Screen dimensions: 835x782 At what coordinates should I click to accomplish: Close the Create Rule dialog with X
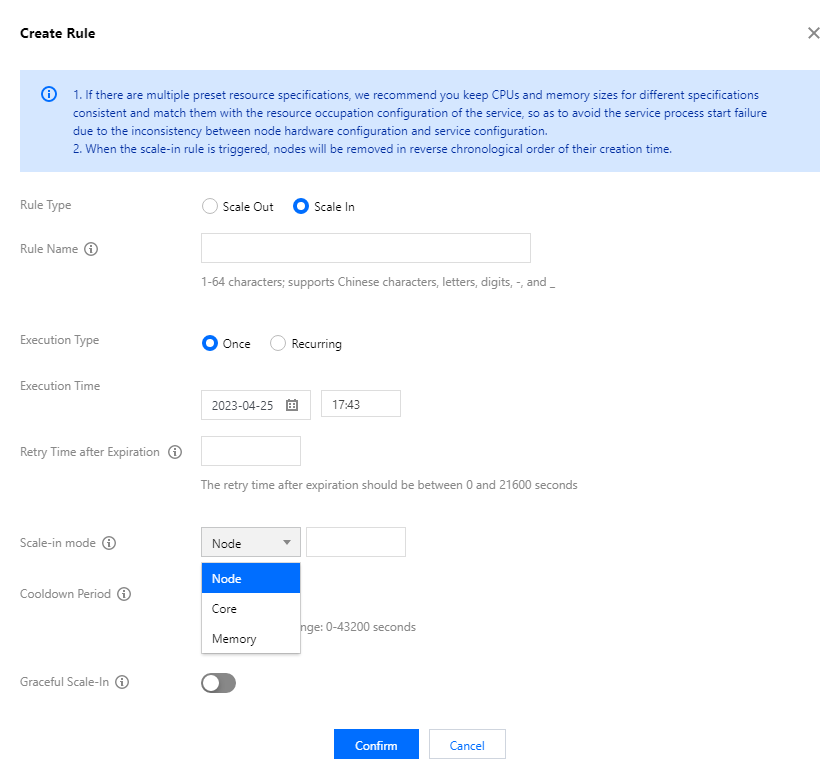[813, 33]
